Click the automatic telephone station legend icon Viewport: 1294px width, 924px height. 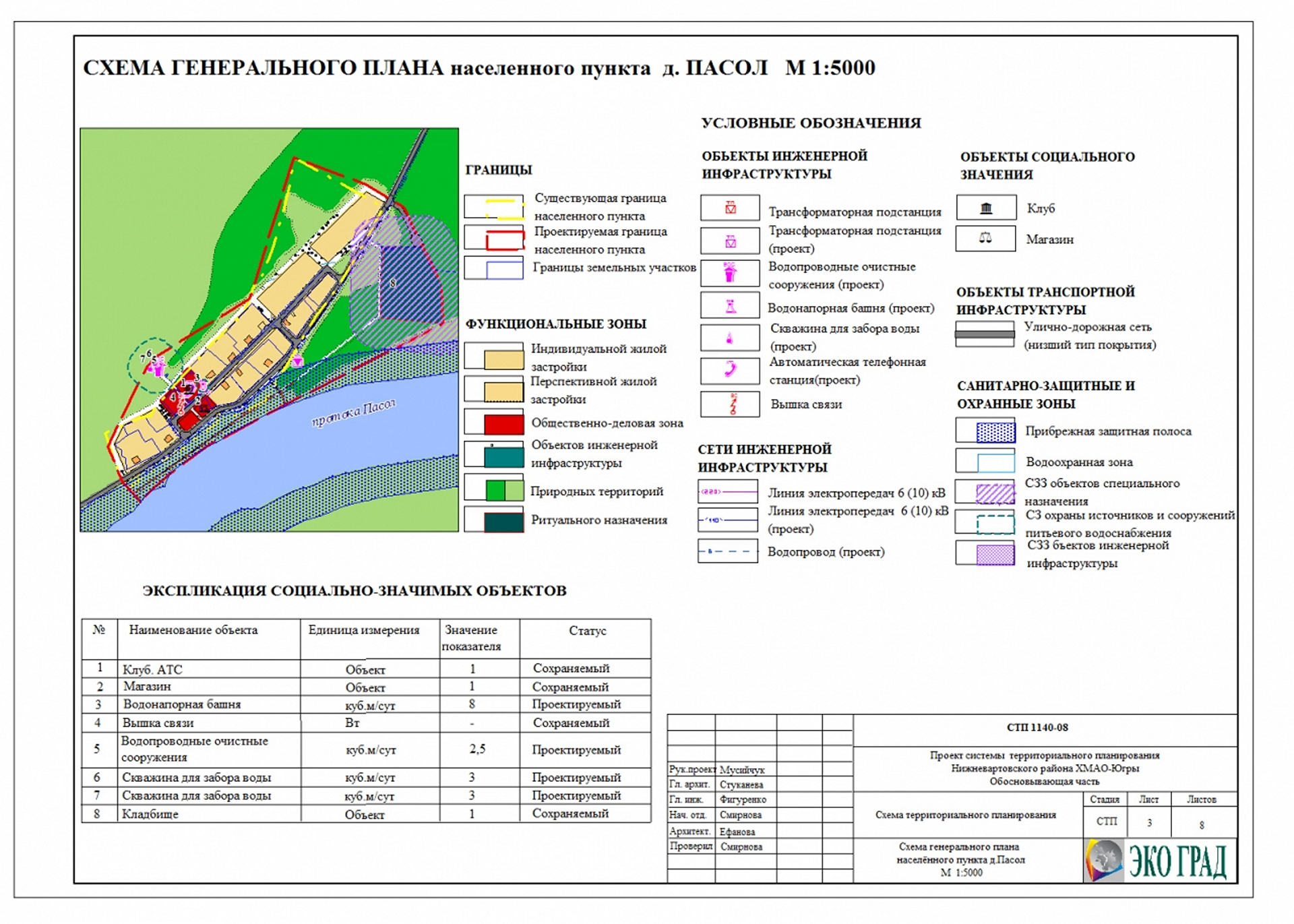tap(730, 370)
